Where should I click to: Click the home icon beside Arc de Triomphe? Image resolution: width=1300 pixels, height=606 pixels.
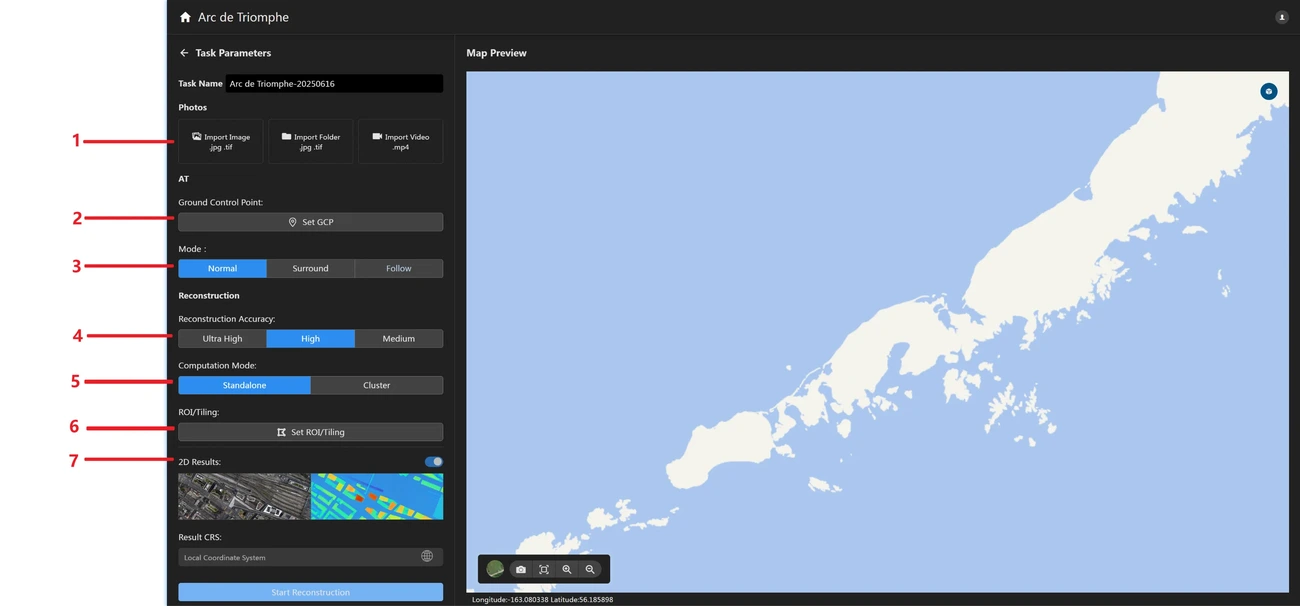pos(185,17)
